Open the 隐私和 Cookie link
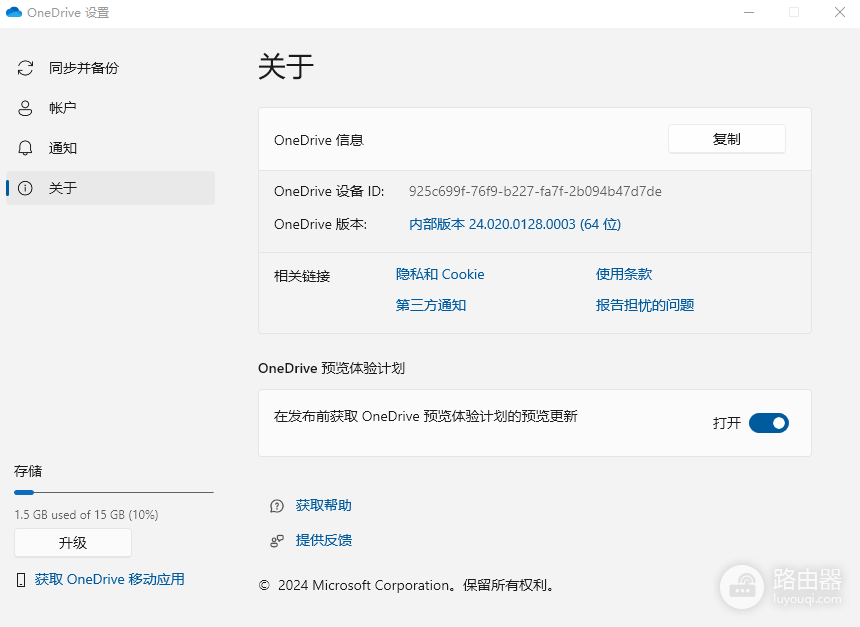 tap(440, 274)
